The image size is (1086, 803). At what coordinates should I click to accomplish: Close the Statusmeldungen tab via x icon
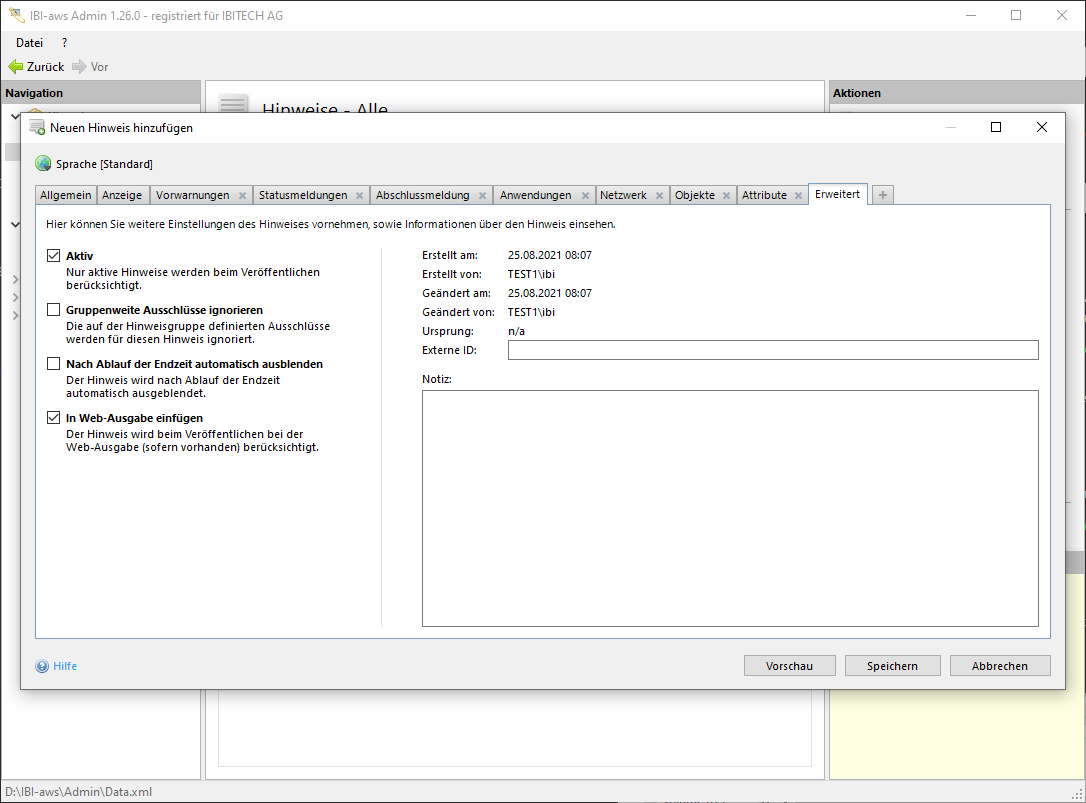(x=359, y=196)
